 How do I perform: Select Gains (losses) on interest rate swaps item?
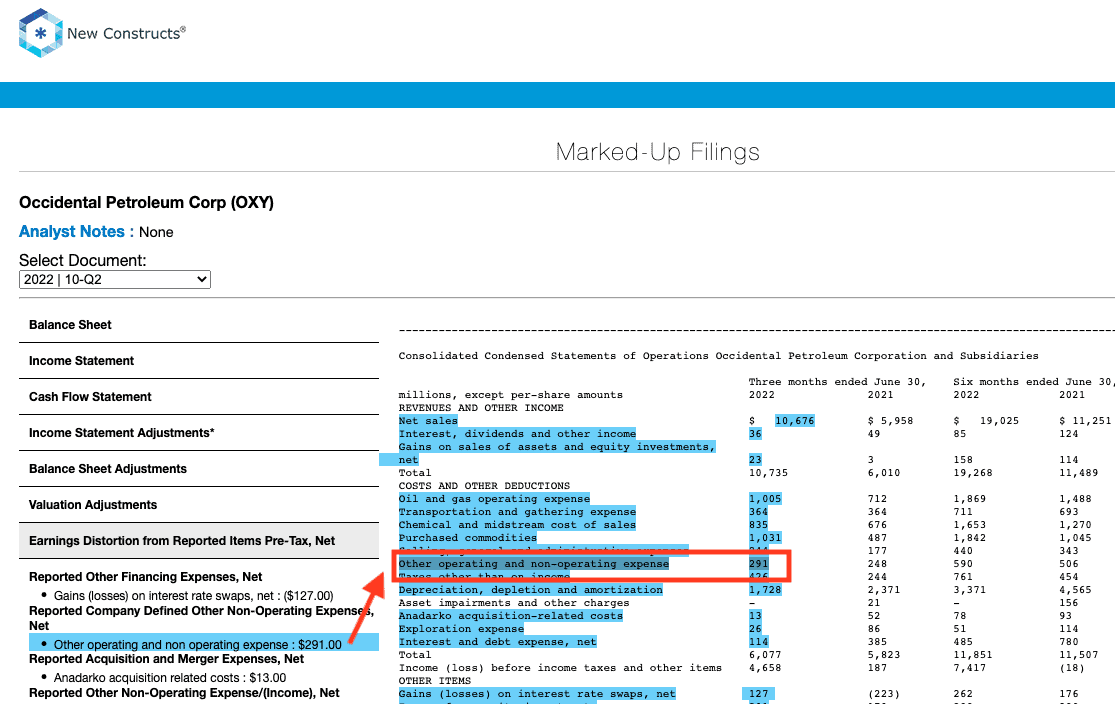coord(193,596)
